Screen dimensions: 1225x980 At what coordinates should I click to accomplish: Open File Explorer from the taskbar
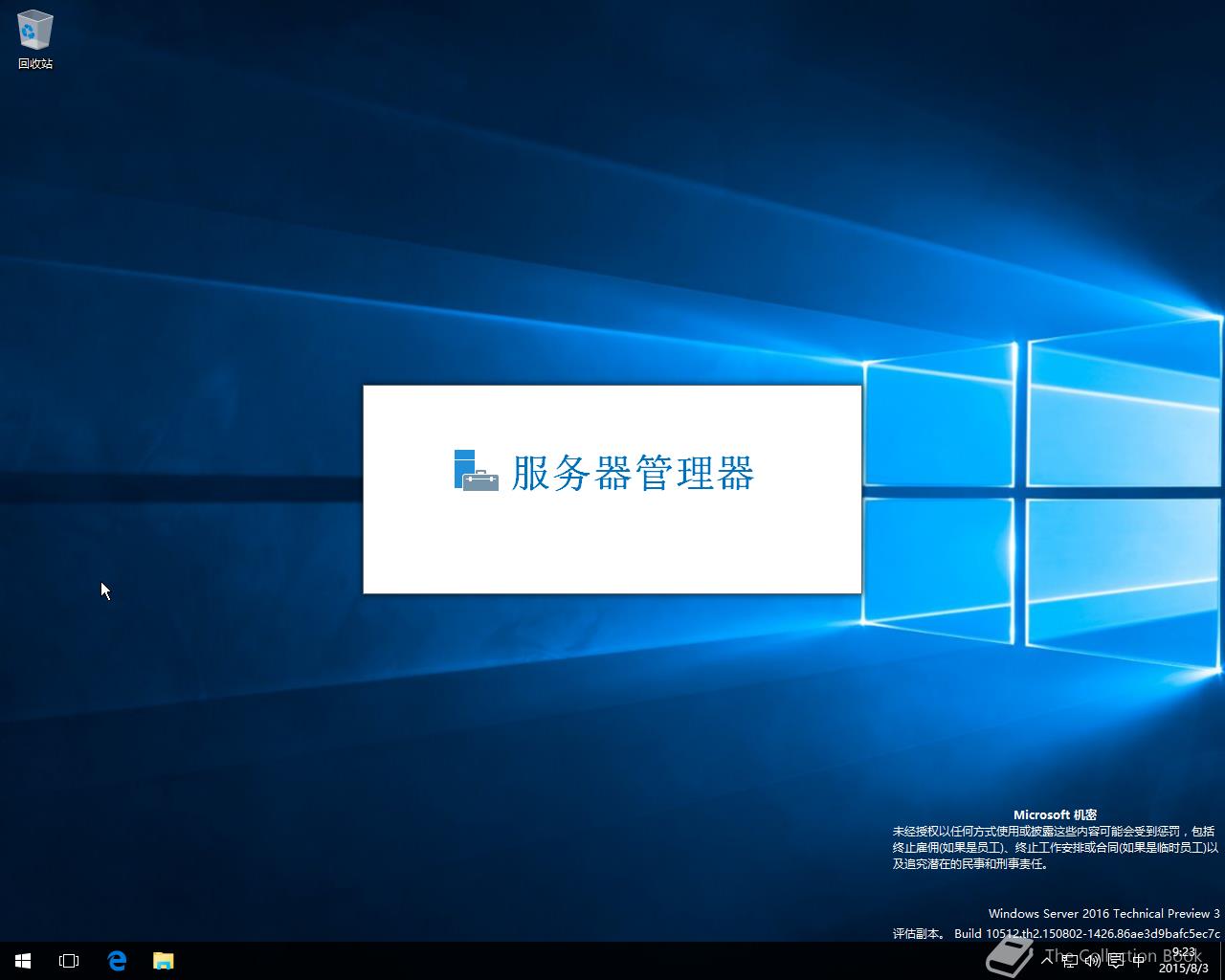(164, 961)
